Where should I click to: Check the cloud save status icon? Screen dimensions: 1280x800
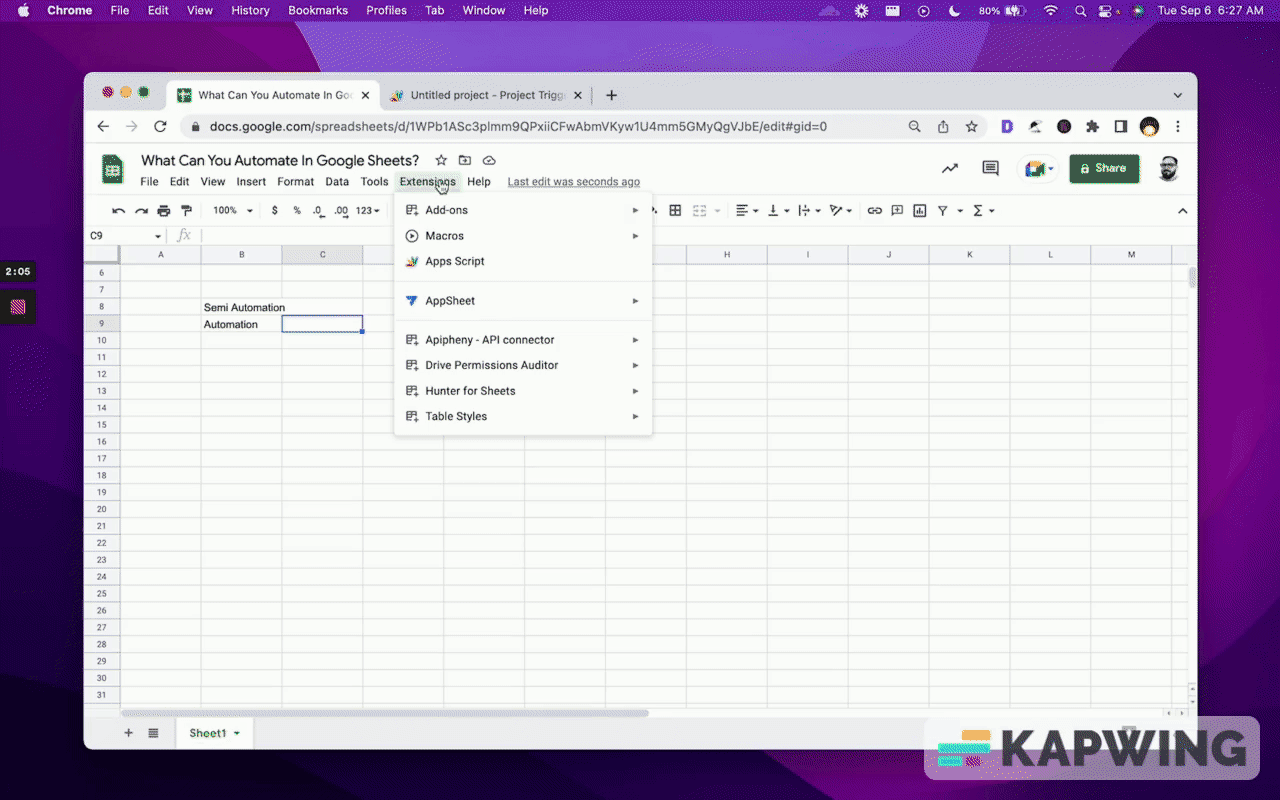tap(489, 160)
